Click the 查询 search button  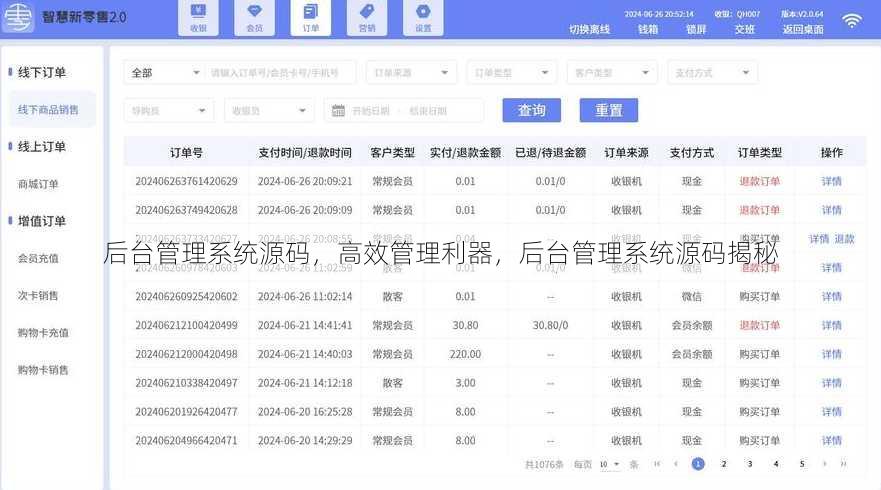click(x=532, y=110)
